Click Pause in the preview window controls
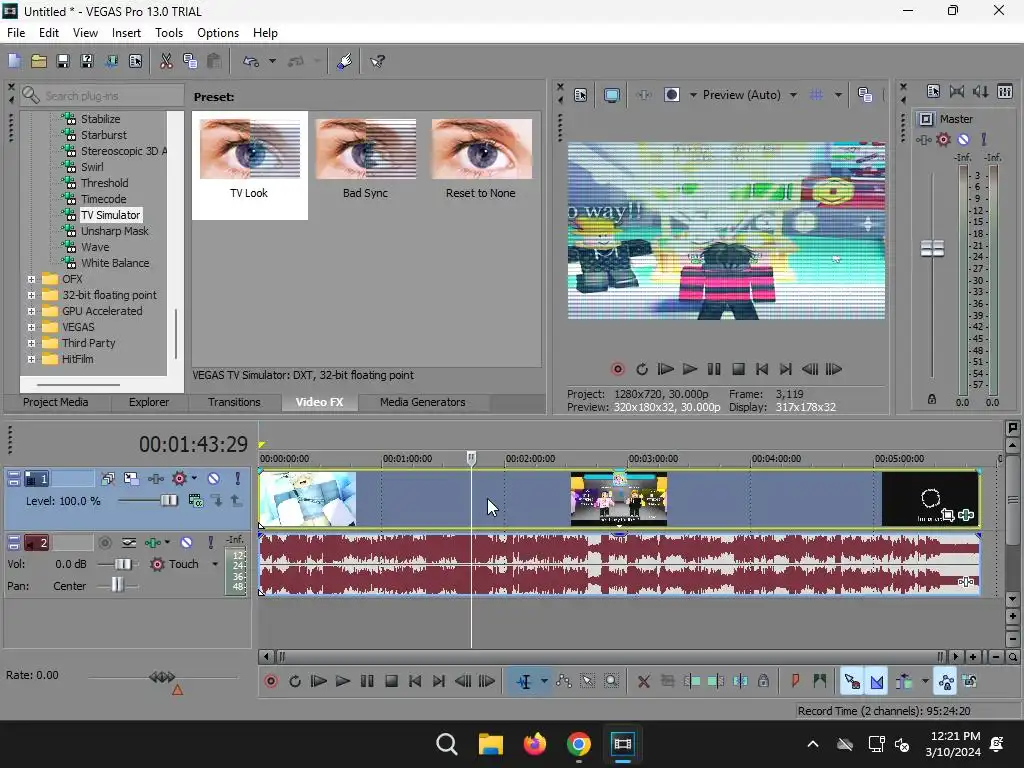 click(x=714, y=369)
